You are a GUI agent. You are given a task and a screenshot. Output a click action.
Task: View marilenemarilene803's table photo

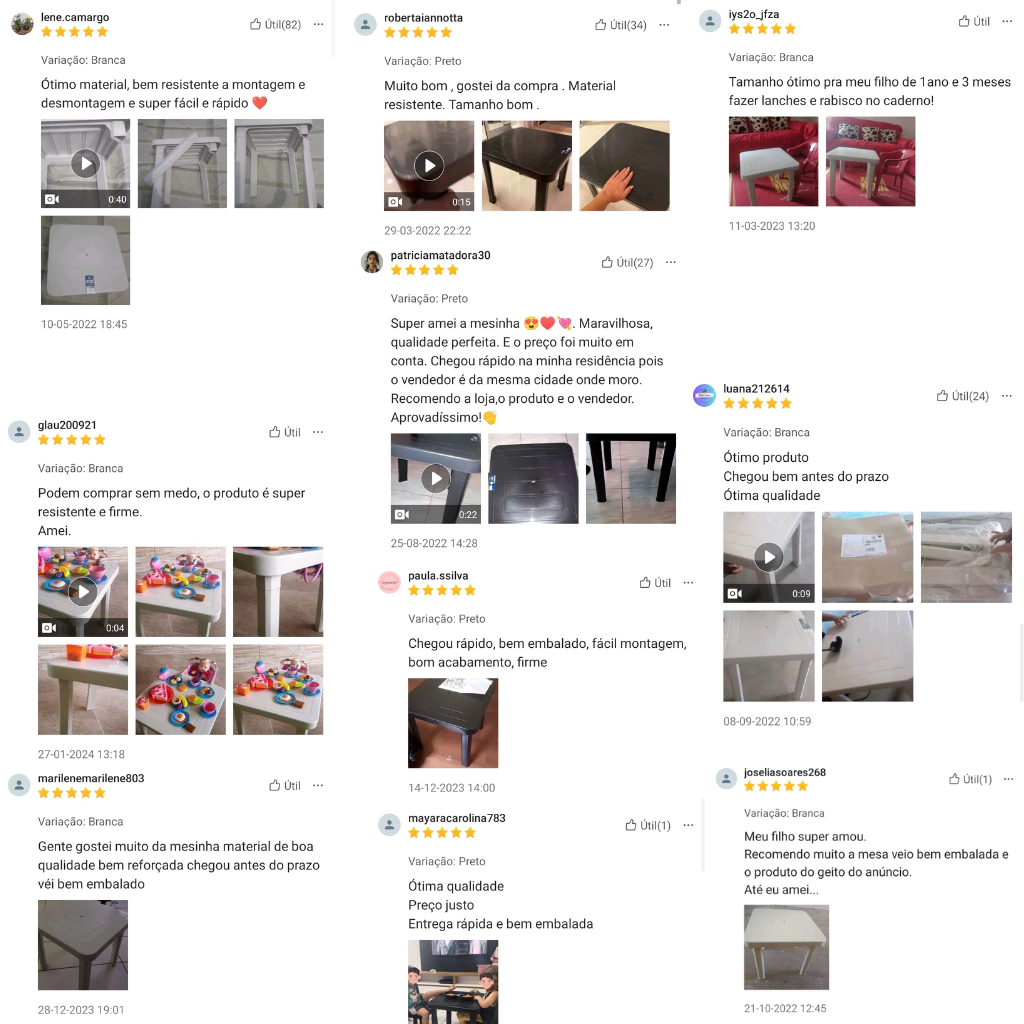83,945
